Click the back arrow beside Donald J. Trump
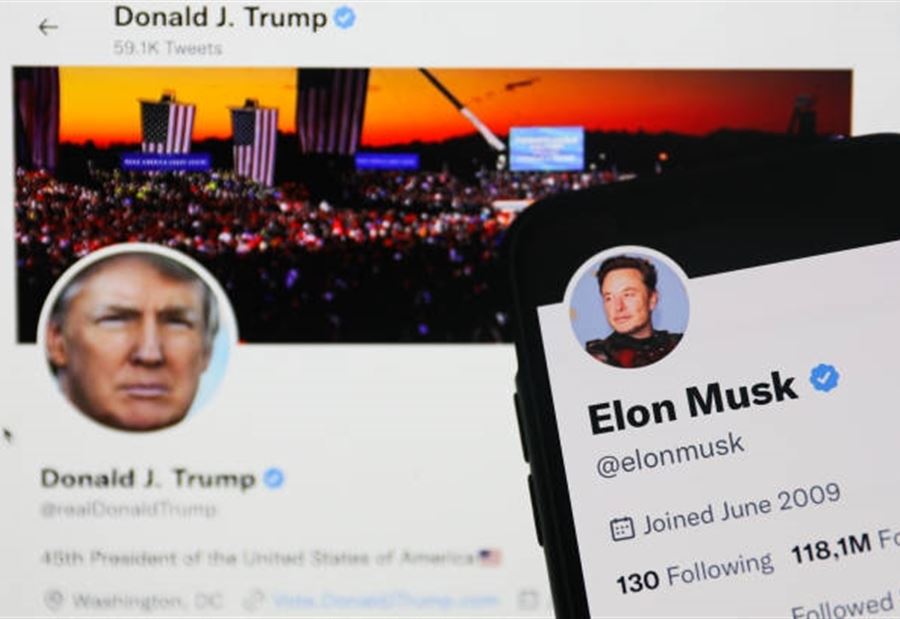The width and height of the screenshot is (900, 619). click(x=48, y=27)
